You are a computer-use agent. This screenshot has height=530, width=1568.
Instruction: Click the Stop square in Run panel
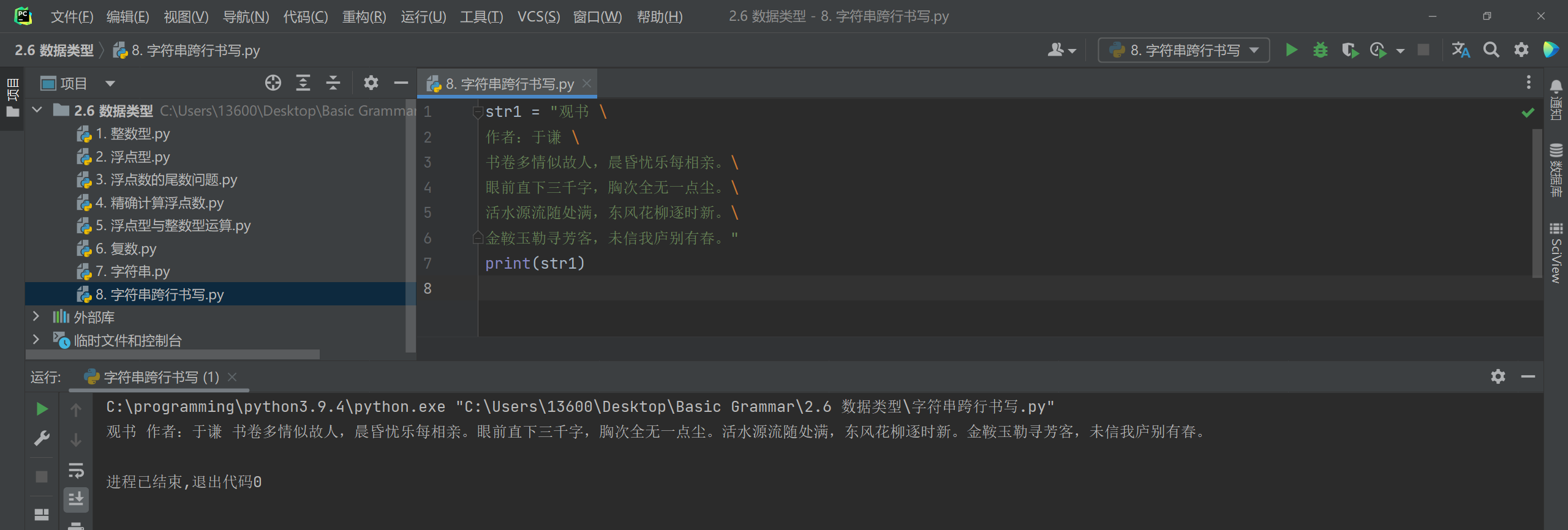[42, 476]
